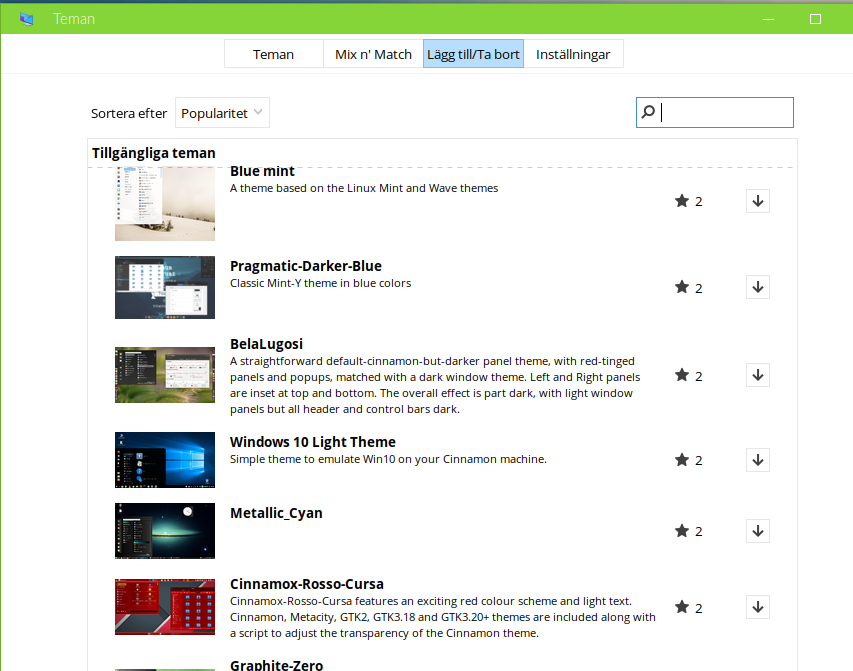Image resolution: width=853 pixels, height=671 pixels.
Task: Go to the Inställningar tab
Action: (573, 54)
